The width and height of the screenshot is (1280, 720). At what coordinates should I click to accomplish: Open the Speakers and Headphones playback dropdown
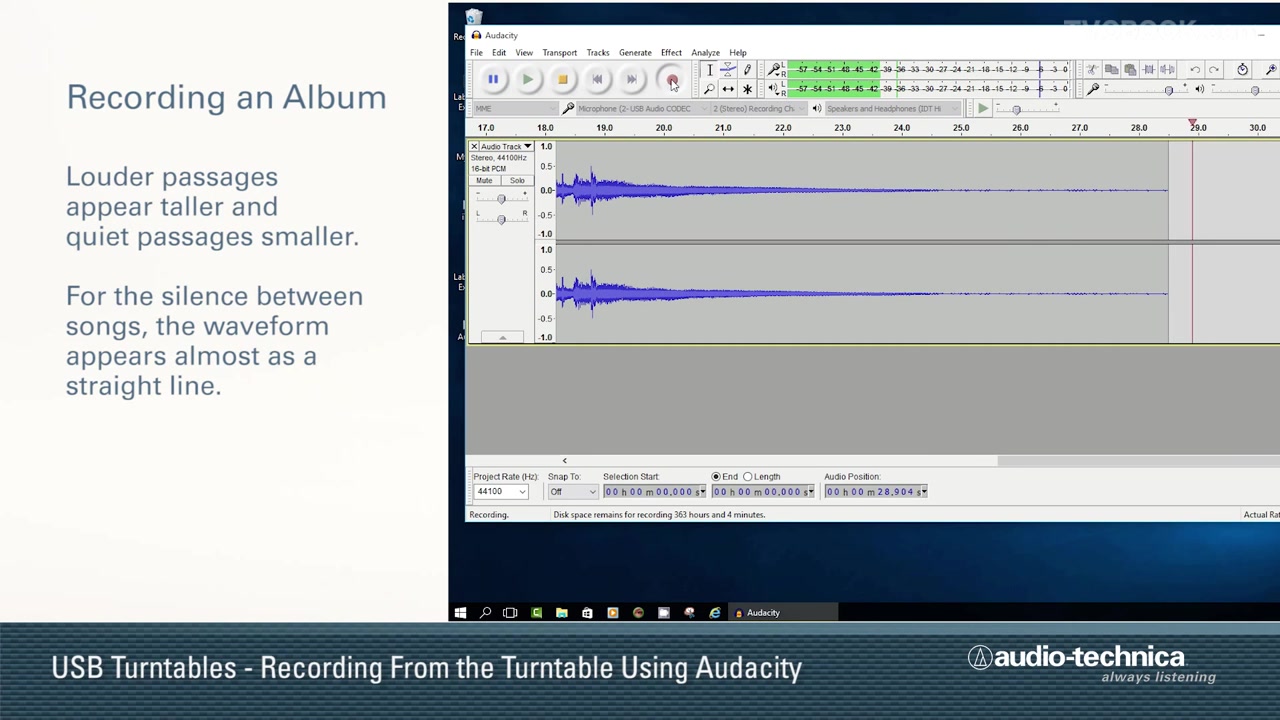coord(894,109)
